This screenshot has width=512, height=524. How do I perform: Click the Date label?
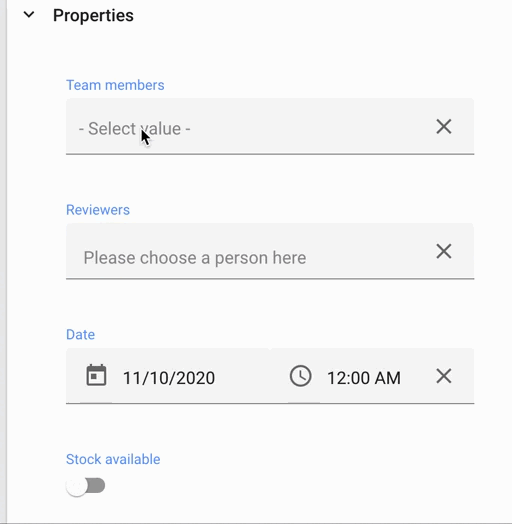coord(80,335)
